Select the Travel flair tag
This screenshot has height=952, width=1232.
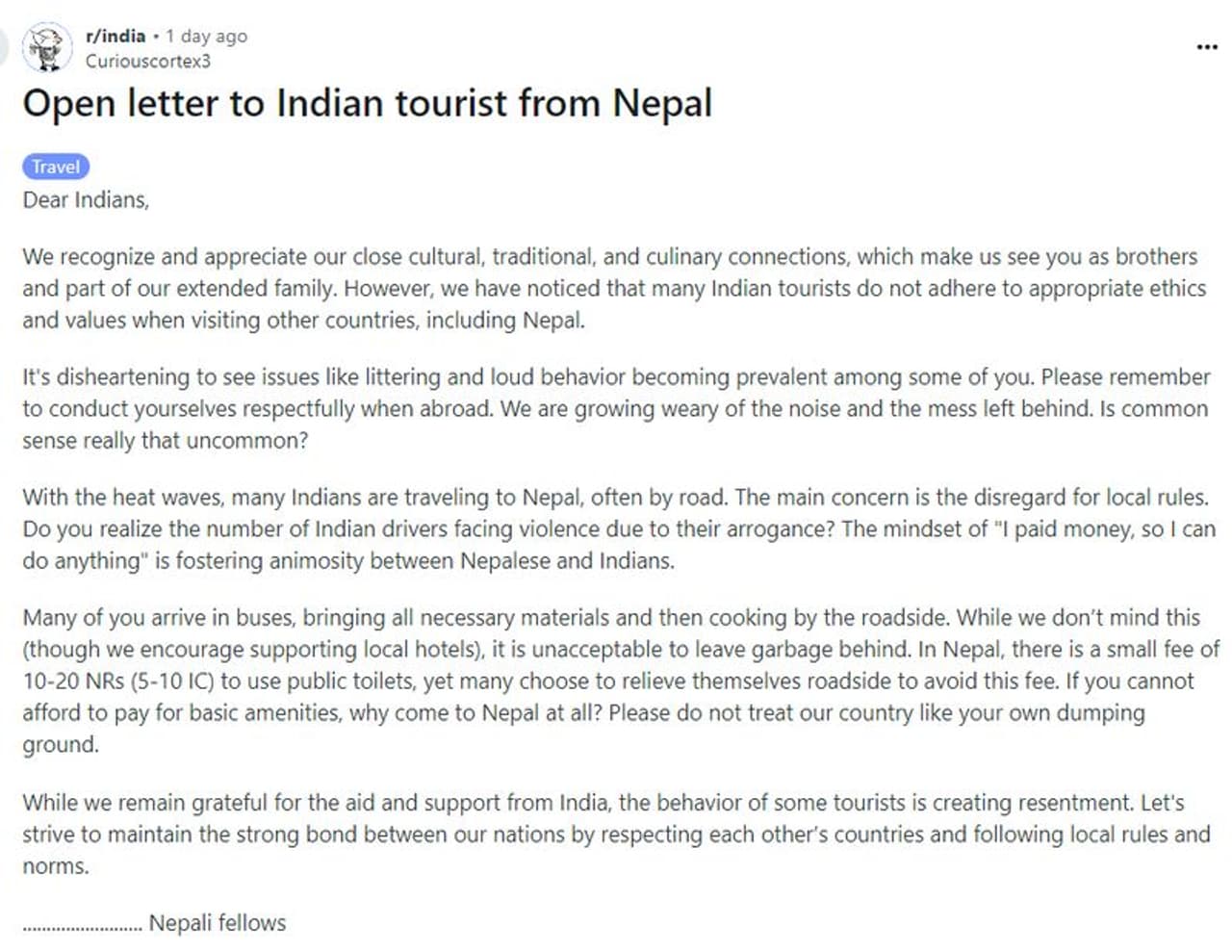pos(56,167)
